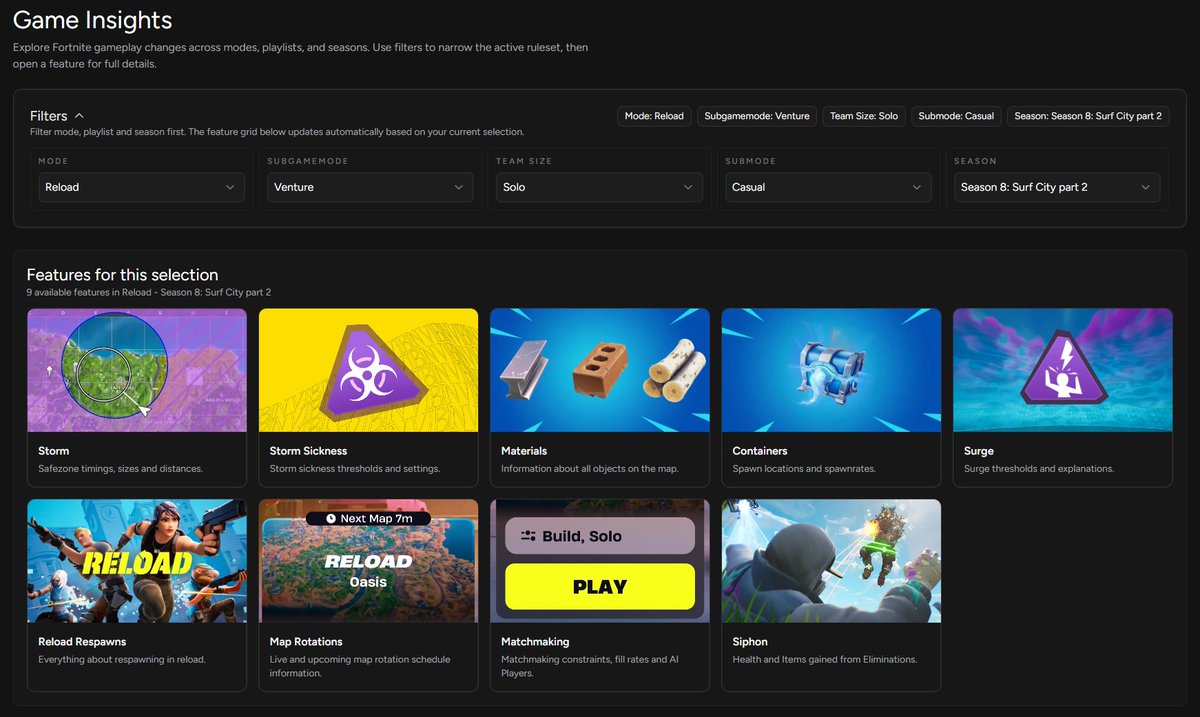Click the 'Team Size: Solo' filter chip
The image size is (1200, 717).
coord(864,116)
